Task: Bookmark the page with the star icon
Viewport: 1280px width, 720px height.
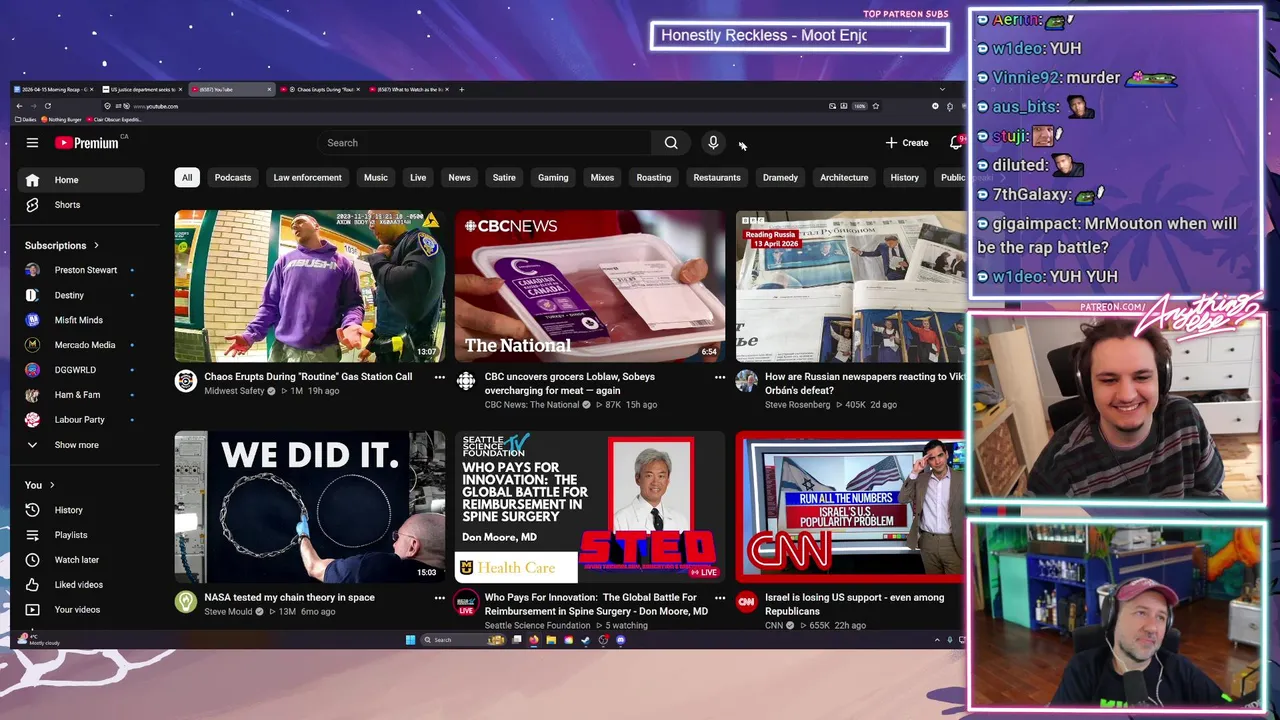Action: click(875, 106)
